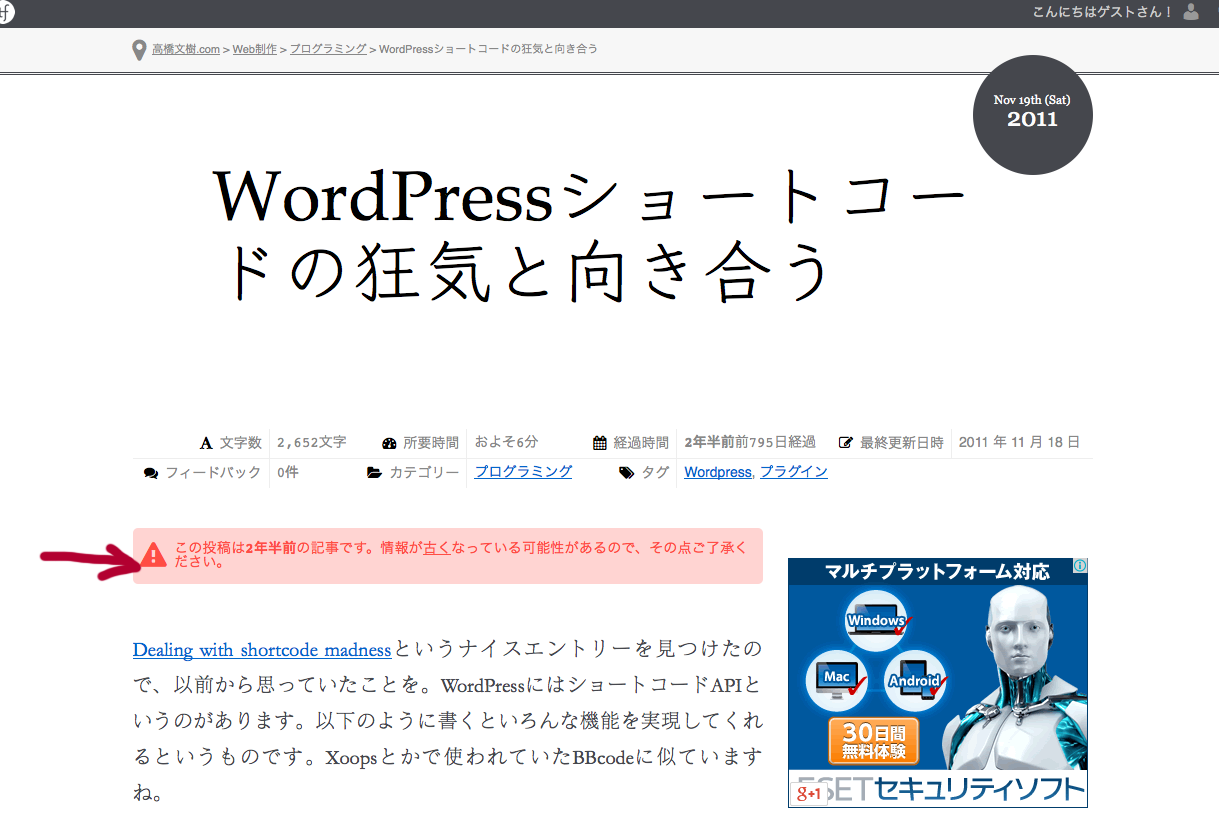Open the プログラミング breadcrumb link
This screenshot has width=1219, height=817.
click(x=328, y=49)
